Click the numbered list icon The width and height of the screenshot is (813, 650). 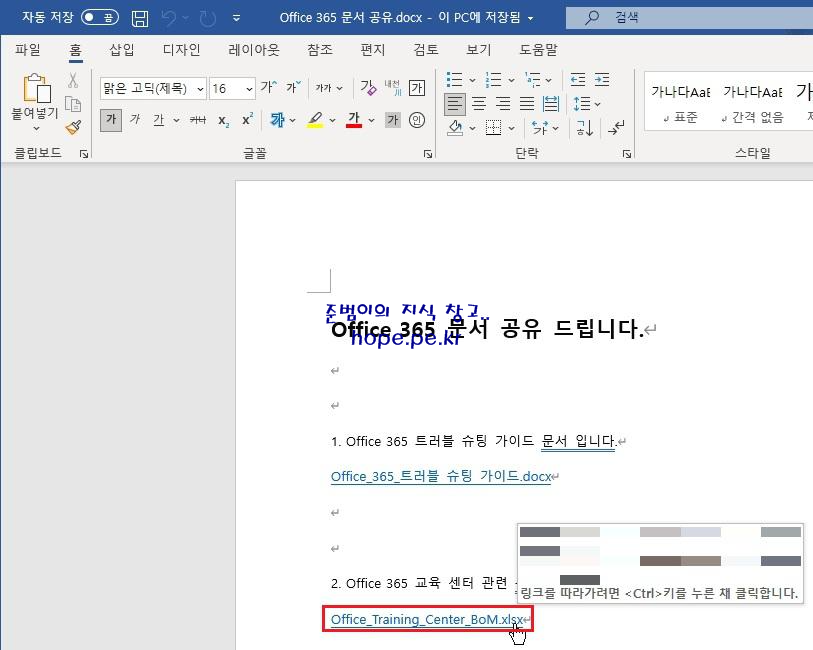click(x=494, y=80)
